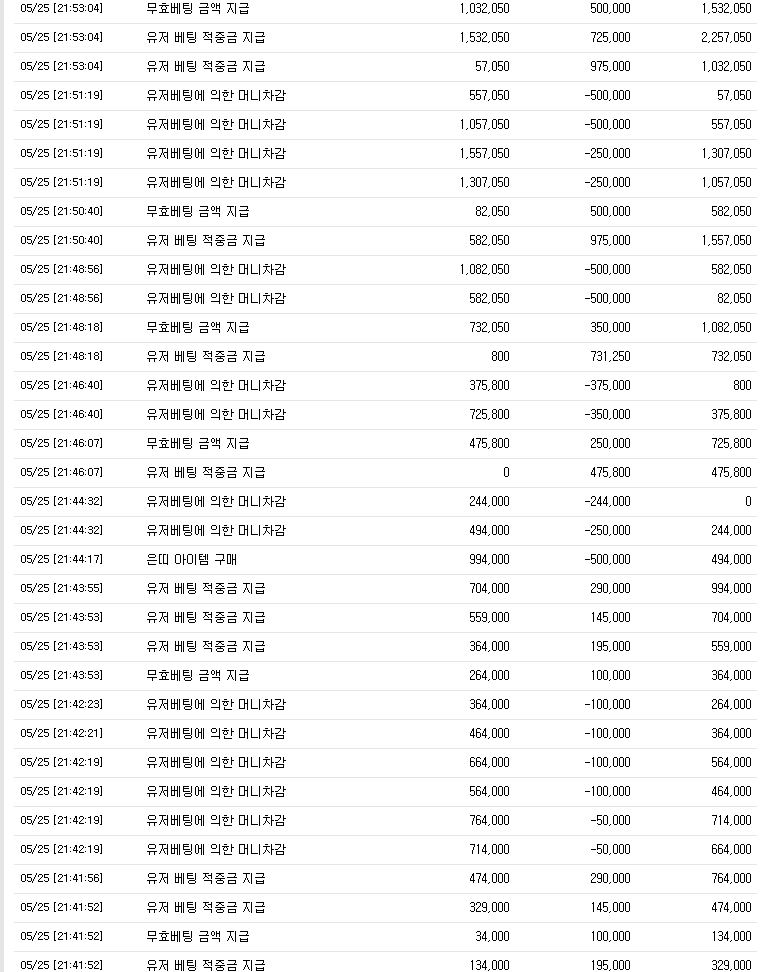The image size is (763, 972).
Task: Click the 21:43:55 timestamp
Action: (x=61, y=588)
